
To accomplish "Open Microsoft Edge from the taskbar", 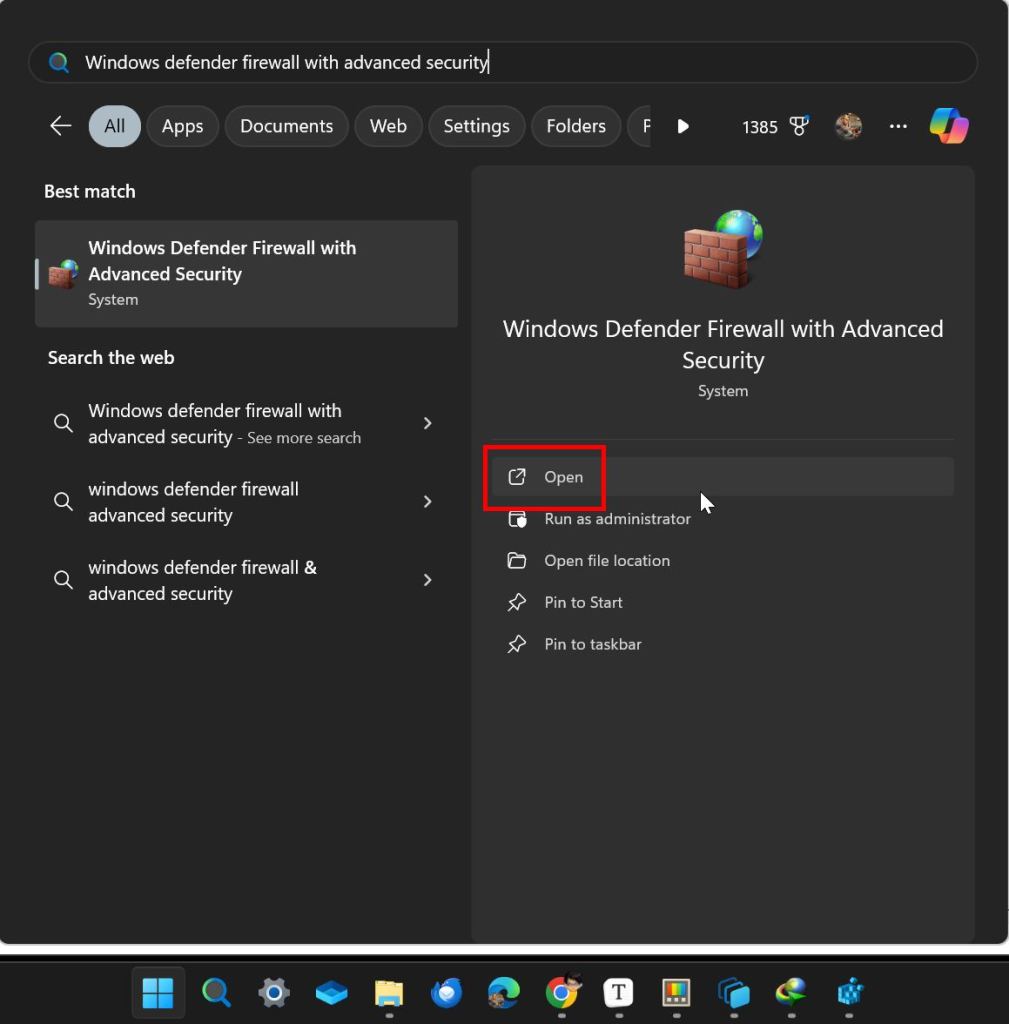I will pos(504,993).
